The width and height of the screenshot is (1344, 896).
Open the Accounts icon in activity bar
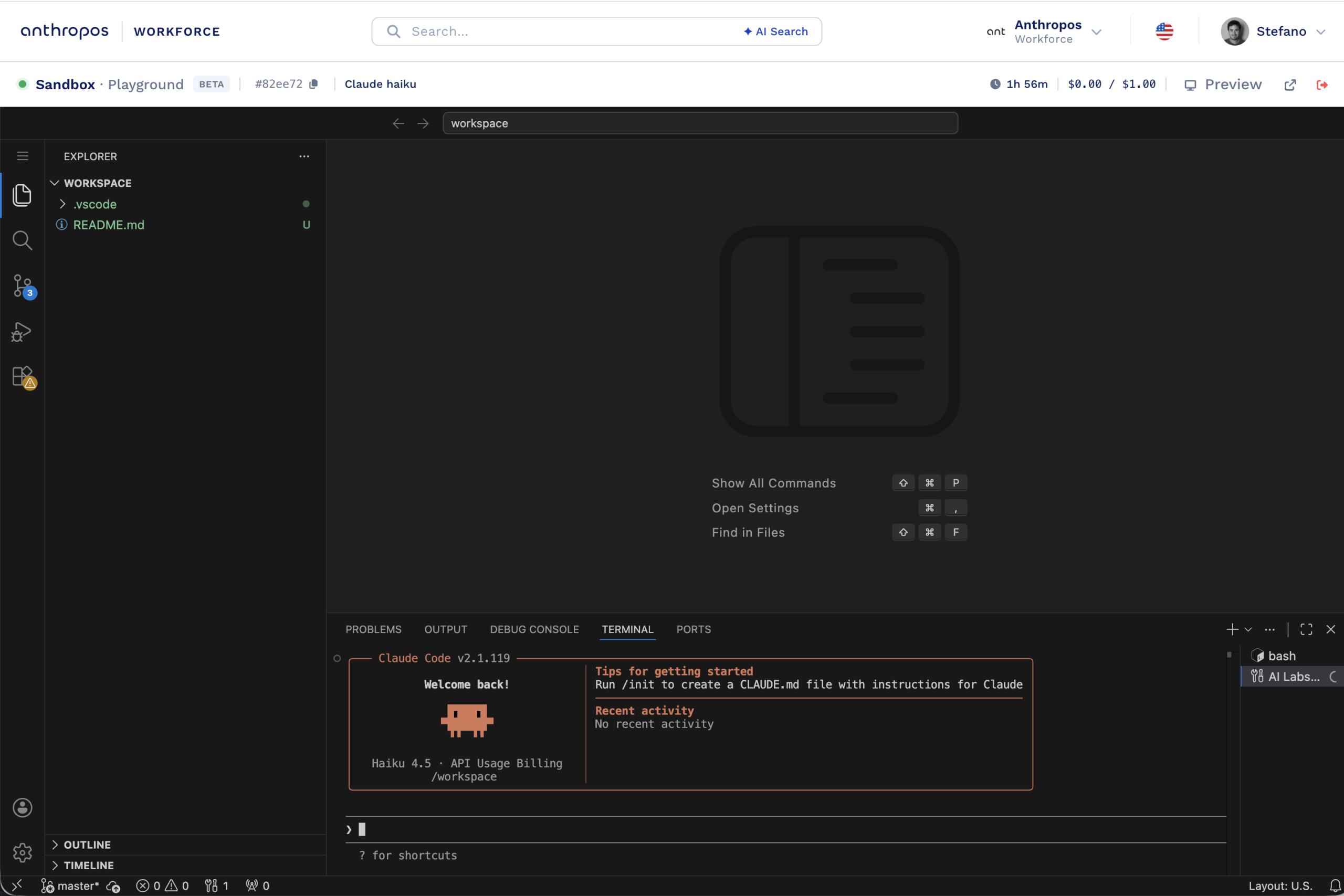pyautogui.click(x=22, y=807)
